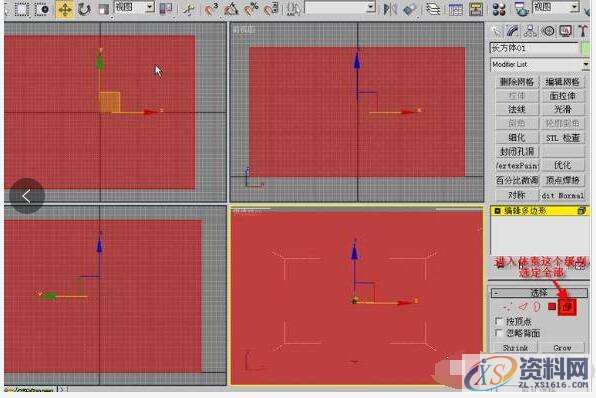The image size is (596, 398).
Task: Switch to the Motion command panel tab
Action: point(548,31)
